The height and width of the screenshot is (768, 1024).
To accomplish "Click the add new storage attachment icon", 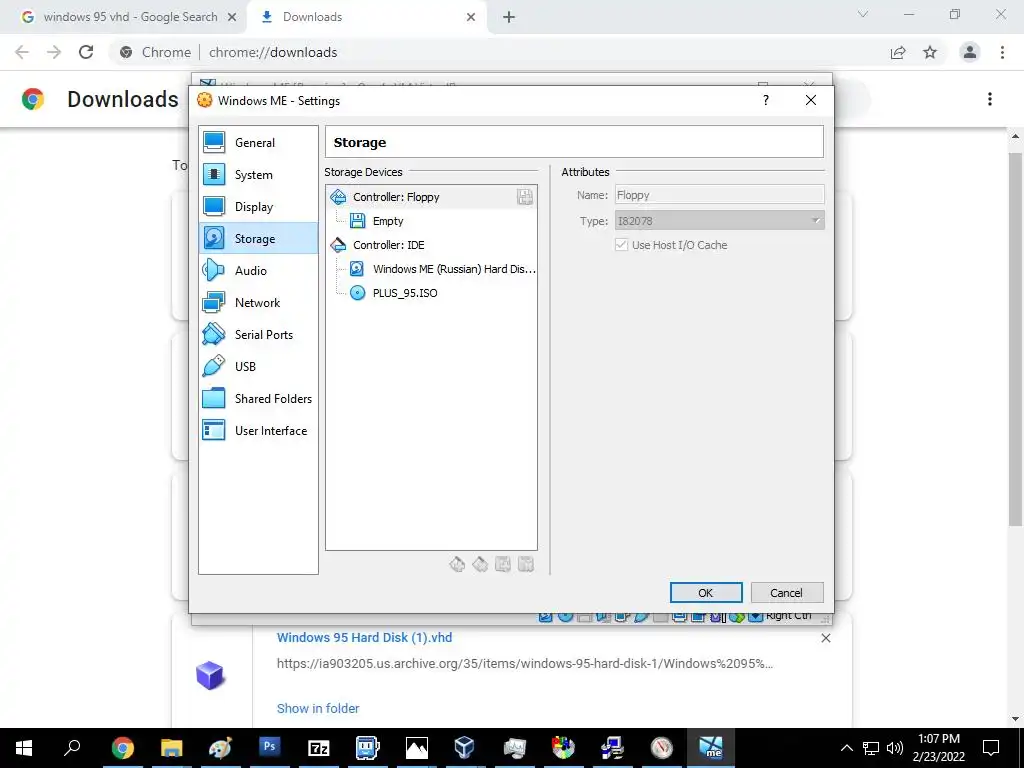I will click(x=503, y=564).
